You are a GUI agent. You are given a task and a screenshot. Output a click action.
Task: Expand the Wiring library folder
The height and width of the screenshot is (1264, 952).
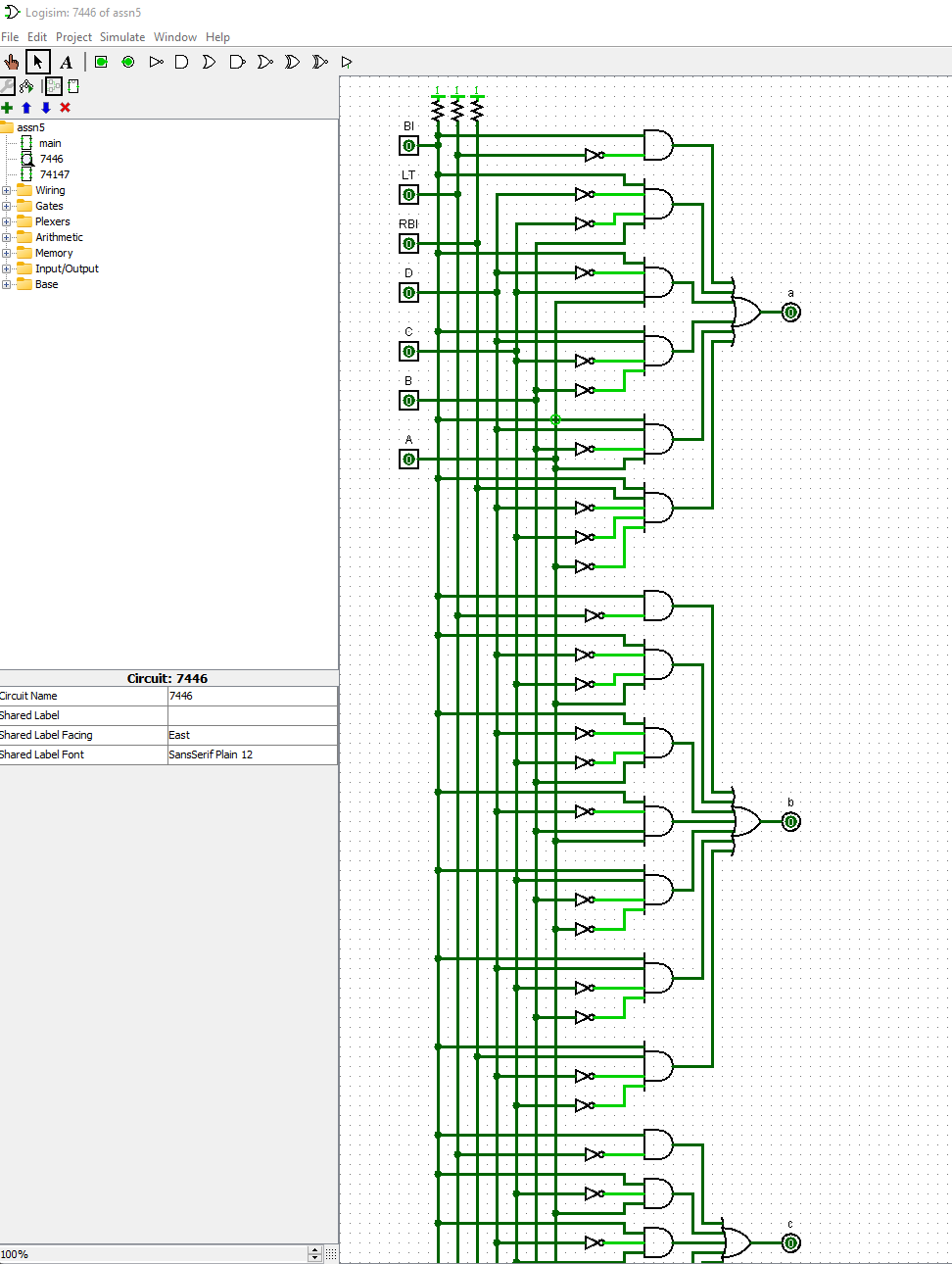click(6, 190)
